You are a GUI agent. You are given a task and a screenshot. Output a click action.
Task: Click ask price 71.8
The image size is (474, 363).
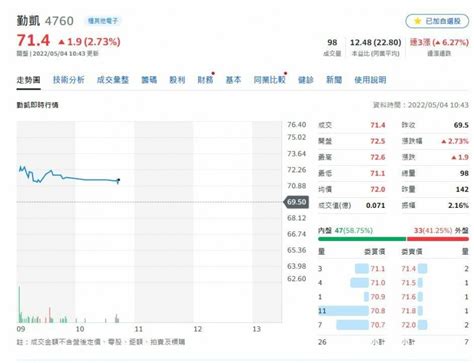click(x=409, y=311)
